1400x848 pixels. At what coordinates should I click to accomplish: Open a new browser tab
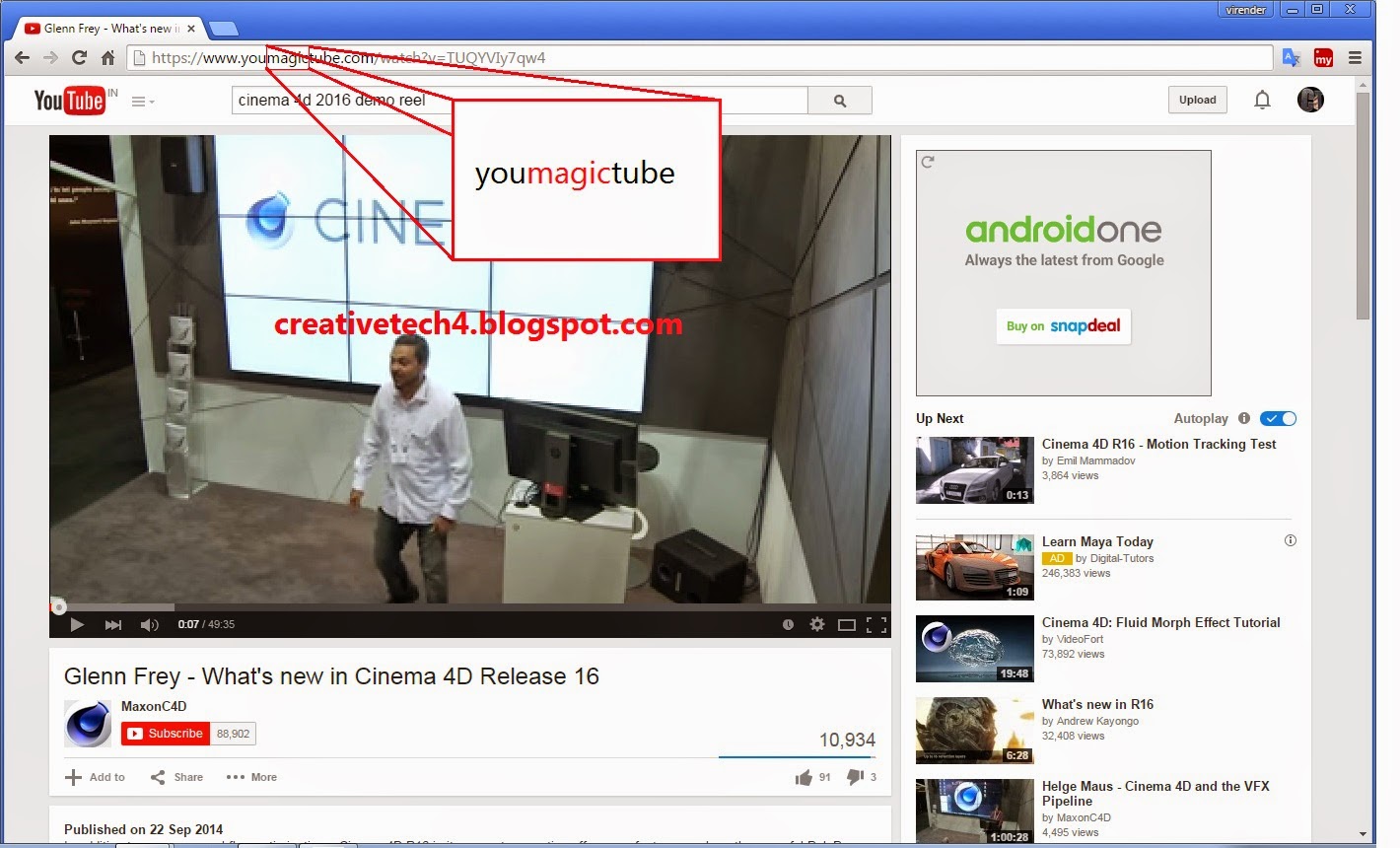pyautogui.click(x=224, y=29)
